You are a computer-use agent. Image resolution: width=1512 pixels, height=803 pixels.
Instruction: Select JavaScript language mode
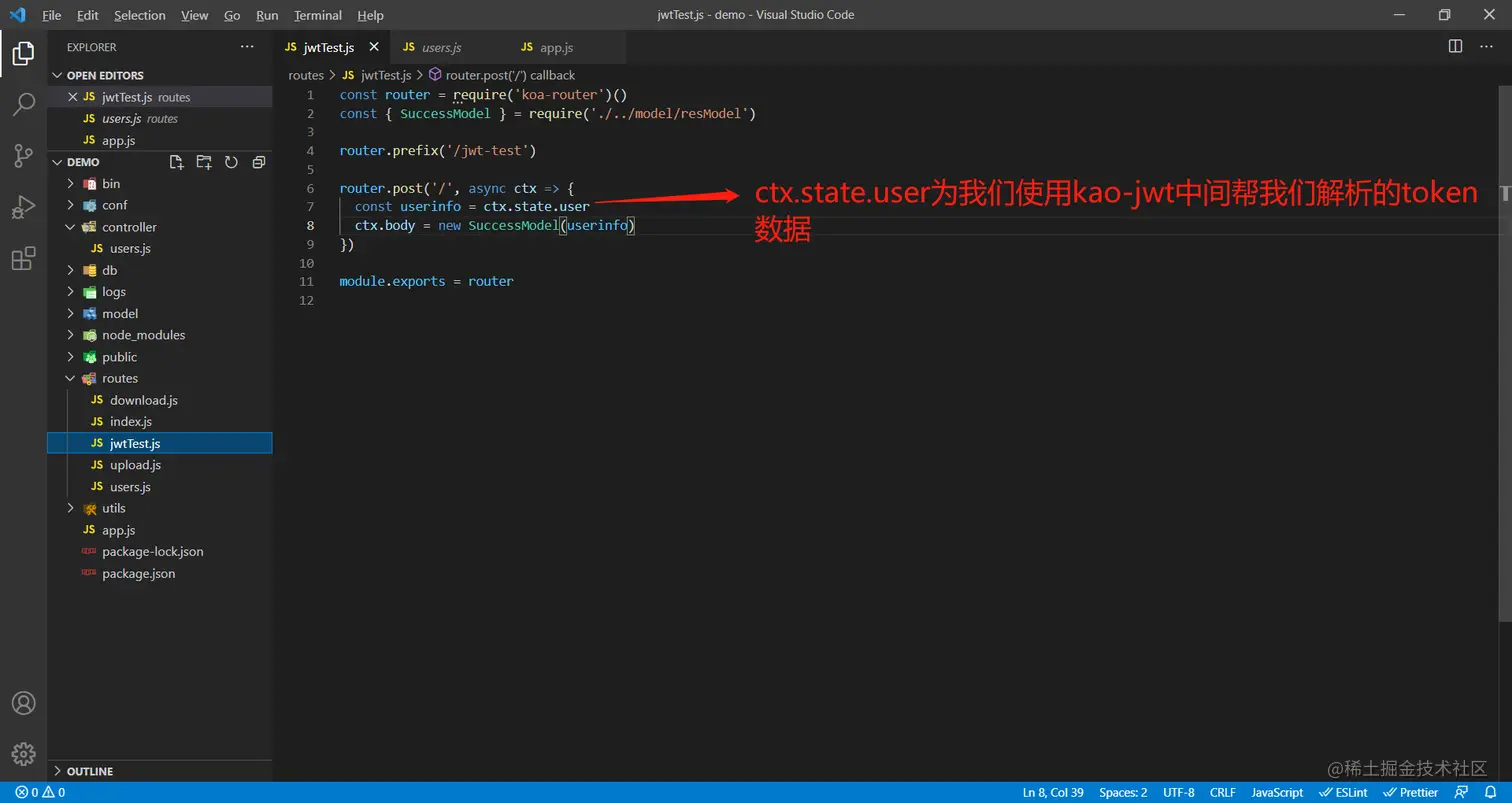pos(1277,792)
